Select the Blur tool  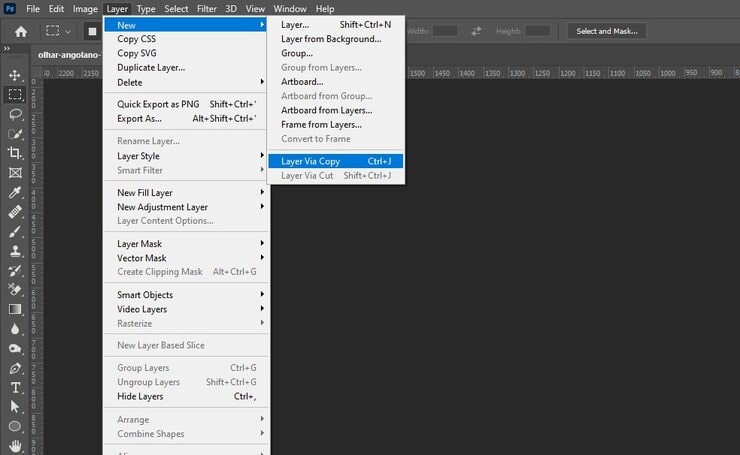pos(15,329)
